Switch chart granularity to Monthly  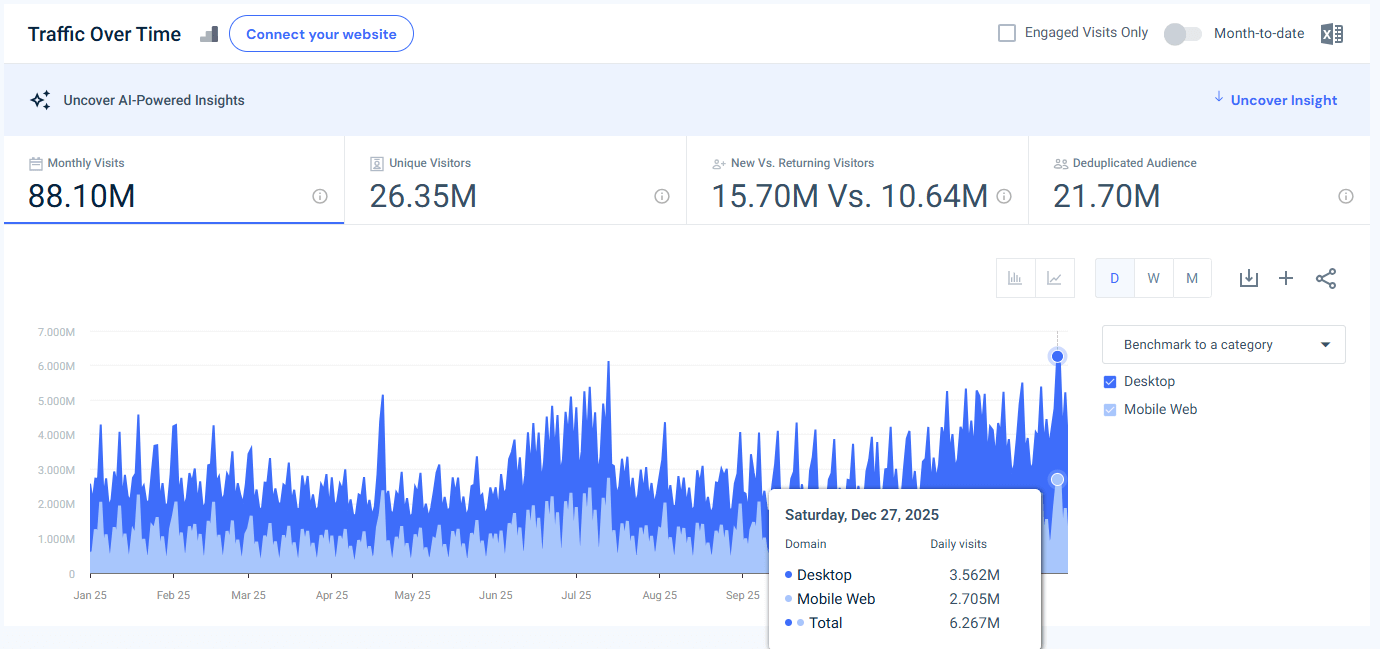pyautogui.click(x=1192, y=278)
